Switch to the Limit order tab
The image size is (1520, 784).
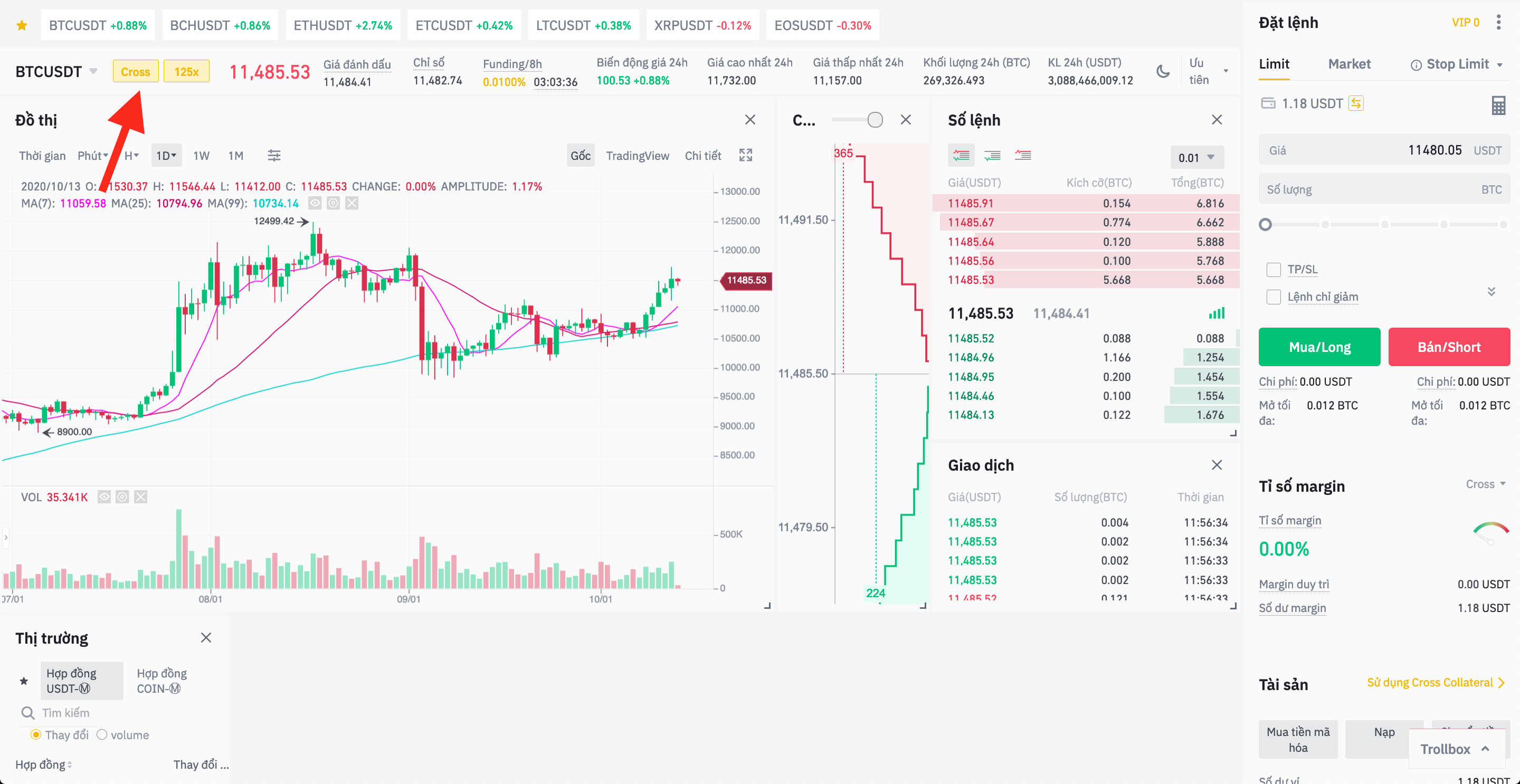1274,64
